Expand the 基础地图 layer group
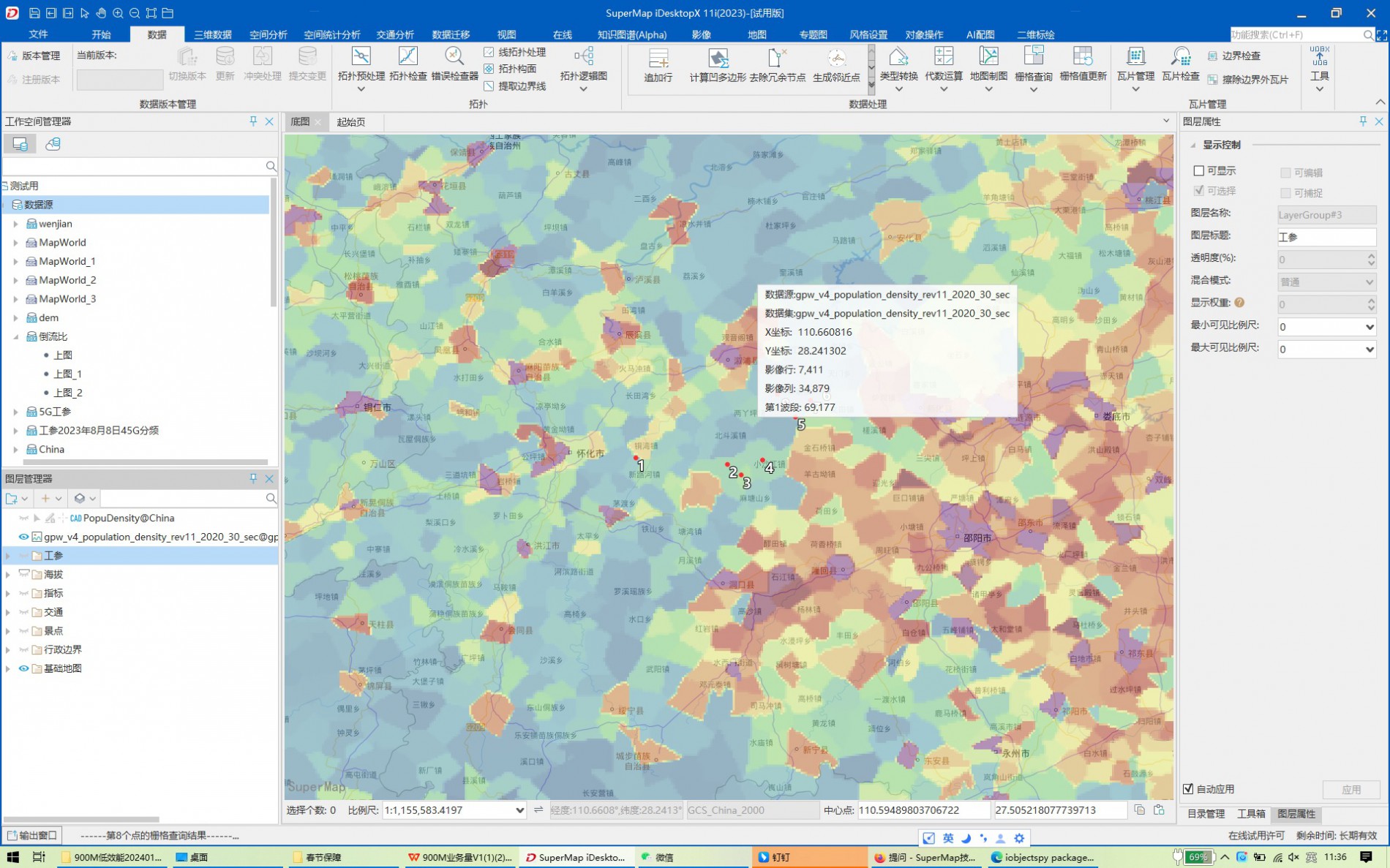Viewport: 1390px width, 868px height. [8, 668]
